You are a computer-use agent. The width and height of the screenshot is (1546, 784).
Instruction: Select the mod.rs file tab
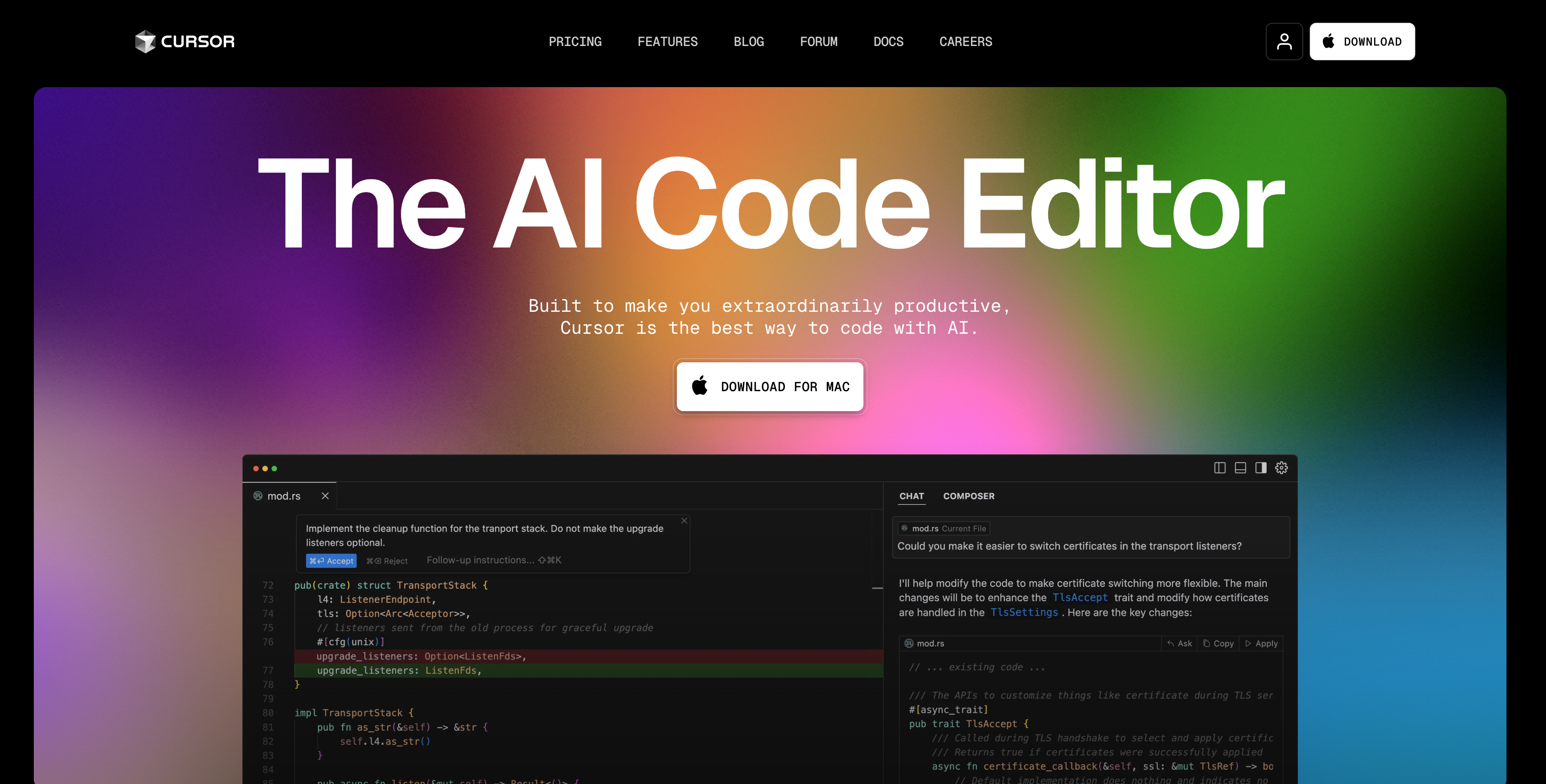289,496
